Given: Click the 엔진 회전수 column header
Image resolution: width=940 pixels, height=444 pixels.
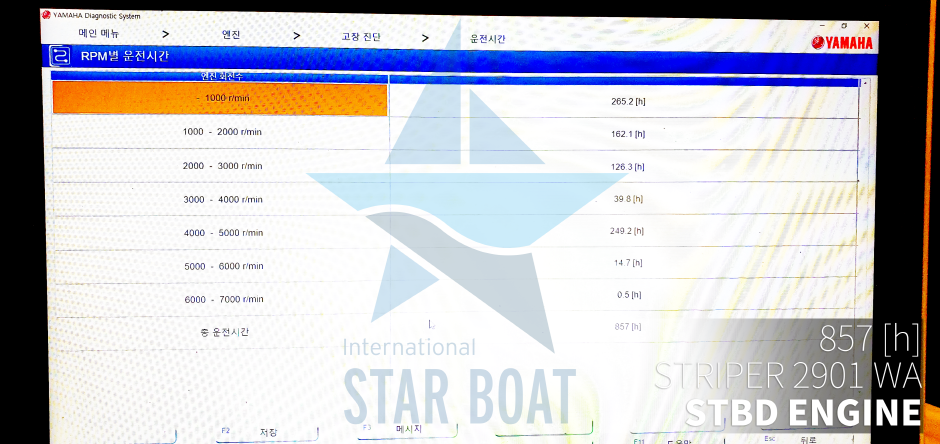Looking at the screenshot, I should (220, 75).
